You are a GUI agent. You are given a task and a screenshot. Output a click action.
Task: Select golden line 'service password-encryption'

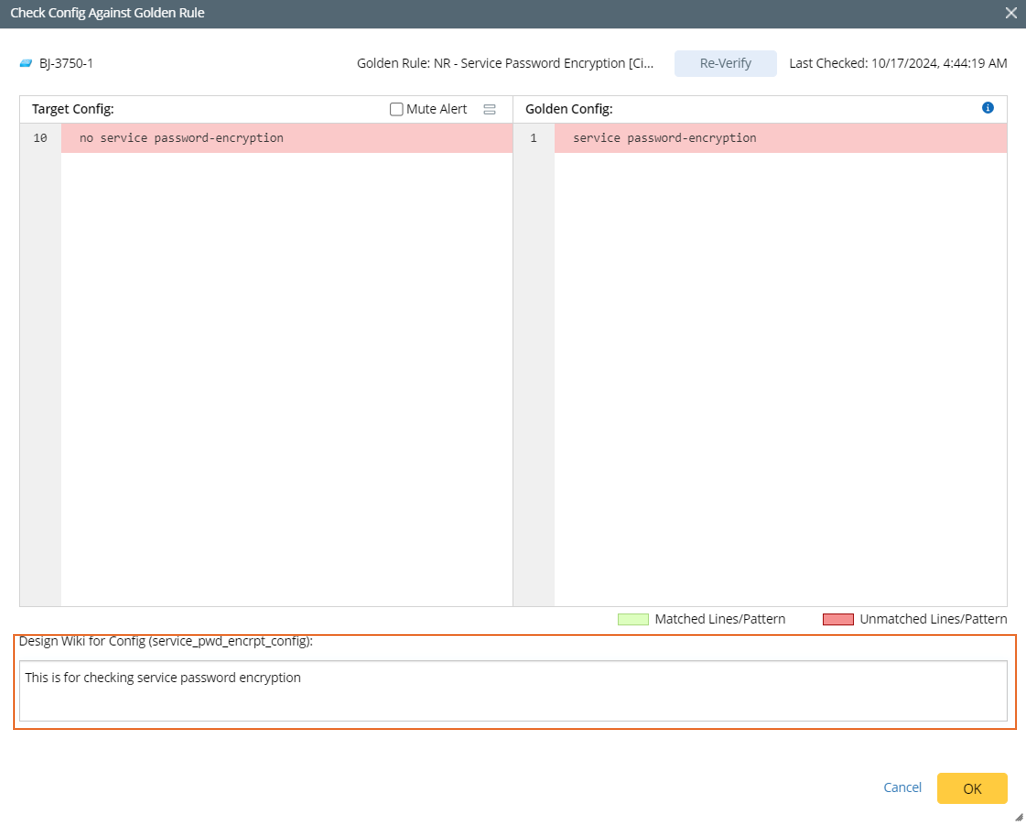click(x=664, y=138)
